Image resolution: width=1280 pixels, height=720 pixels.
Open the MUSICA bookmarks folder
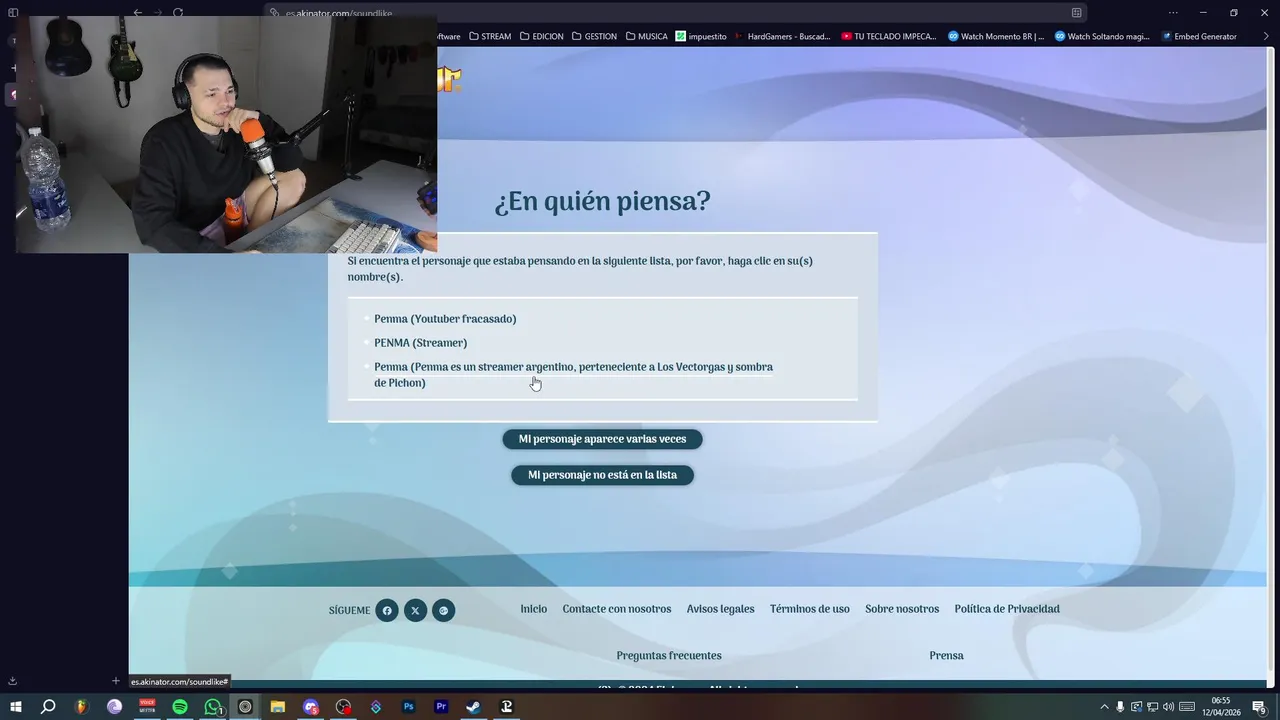pos(646,36)
